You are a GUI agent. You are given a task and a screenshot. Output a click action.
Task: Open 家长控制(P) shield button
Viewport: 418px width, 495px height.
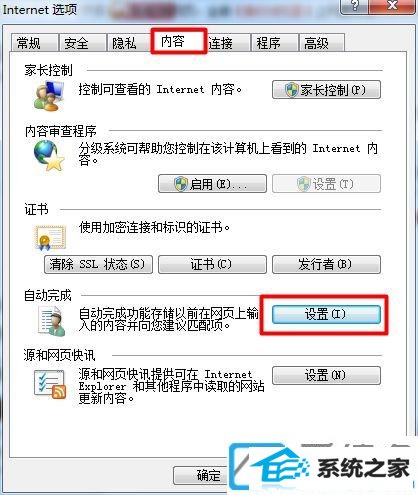[x=326, y=90]
